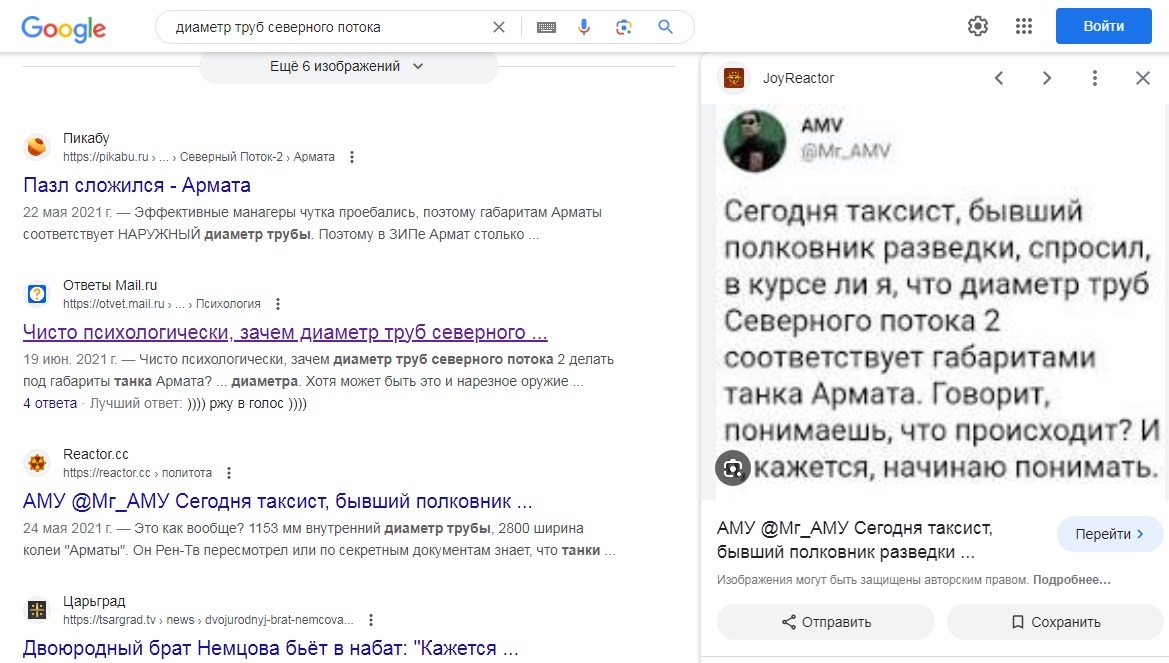This screenshot has width=1169, height=663.
Task: Open Чисто психологически result link
Action: pos(285,332)
